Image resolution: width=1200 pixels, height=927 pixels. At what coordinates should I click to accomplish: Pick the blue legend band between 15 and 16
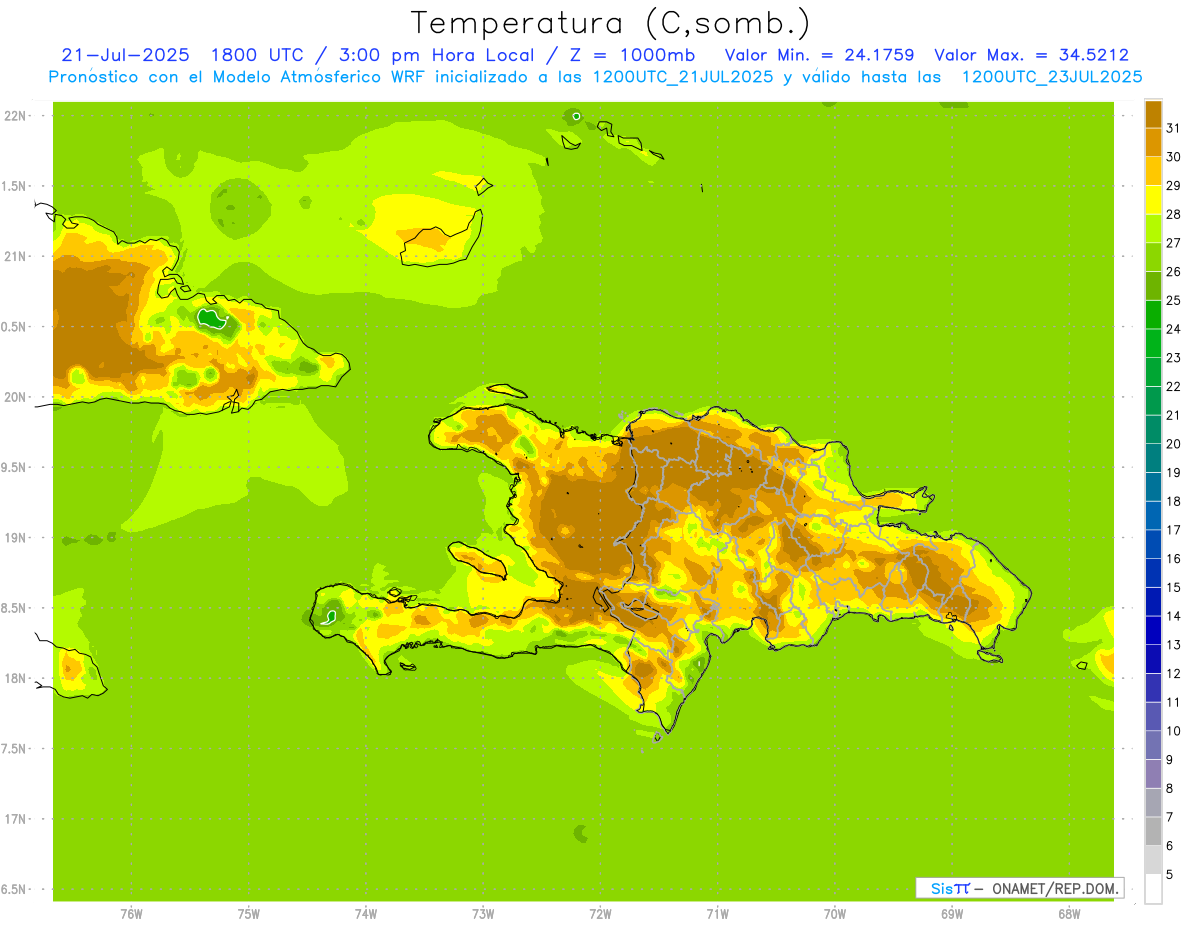tap(1153, 573)
